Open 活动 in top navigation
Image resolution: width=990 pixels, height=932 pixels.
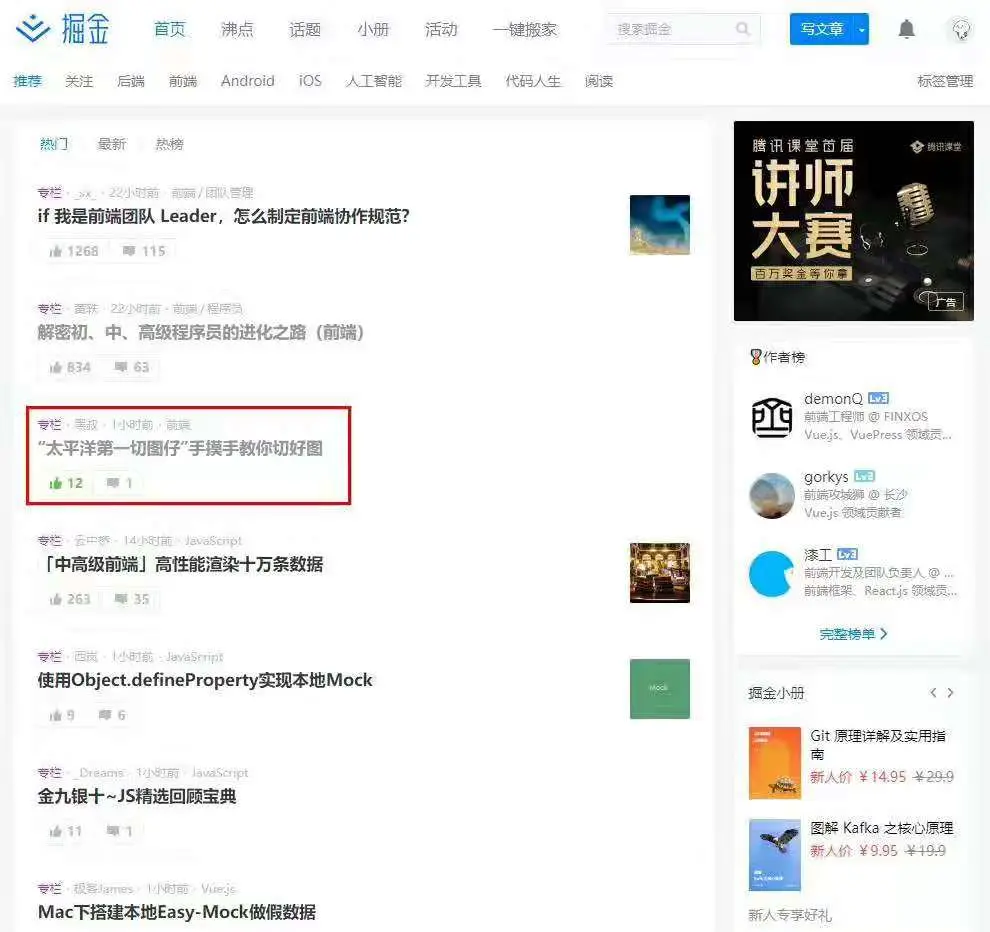[441, 30]
